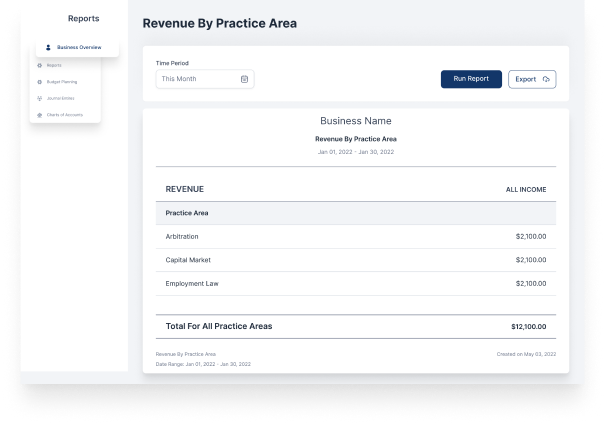Click the cloud icon on Export button

click(546, 79)
